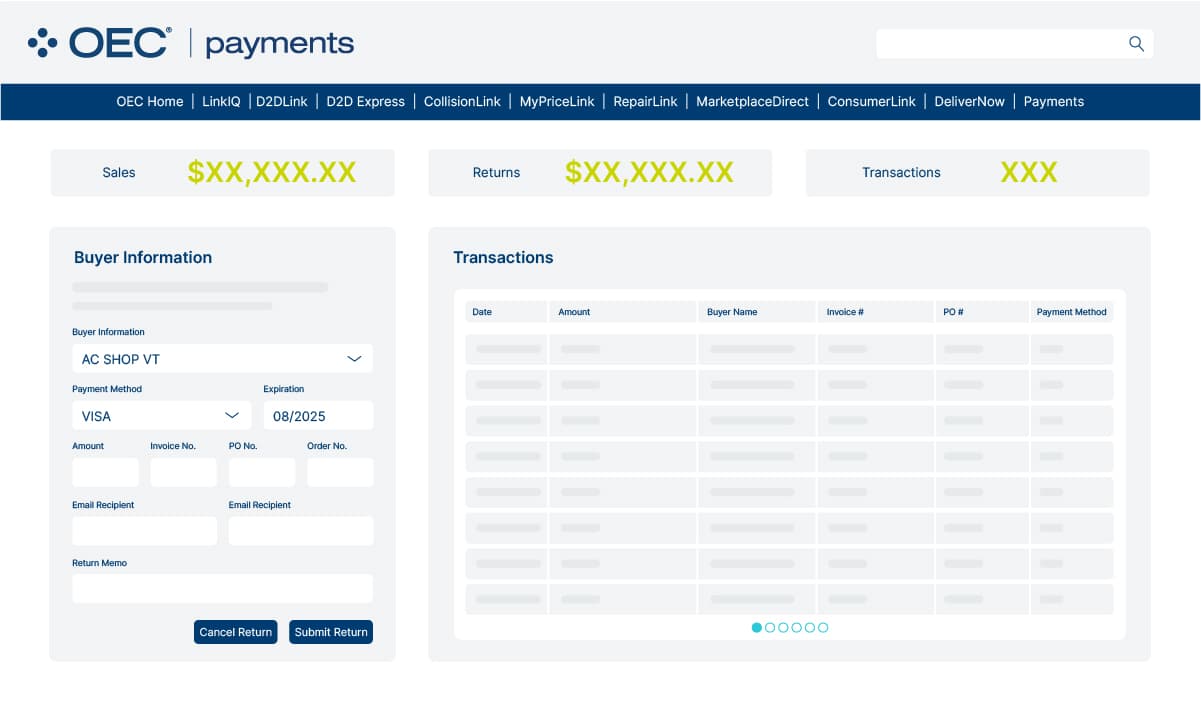
Task: Click the Amount input field
Action: tap(105, 473)
